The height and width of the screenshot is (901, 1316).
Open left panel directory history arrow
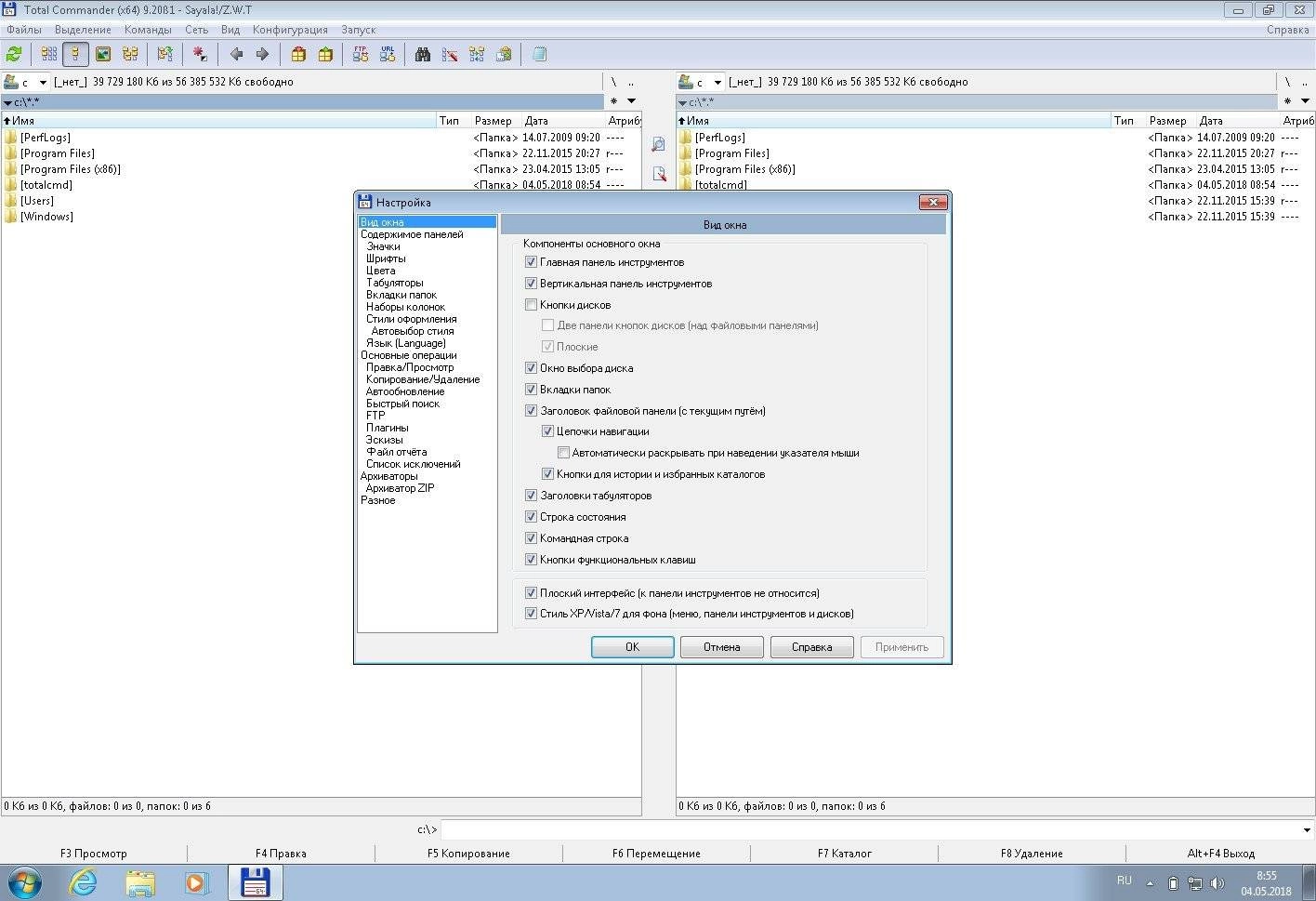[x=631, y=101]
